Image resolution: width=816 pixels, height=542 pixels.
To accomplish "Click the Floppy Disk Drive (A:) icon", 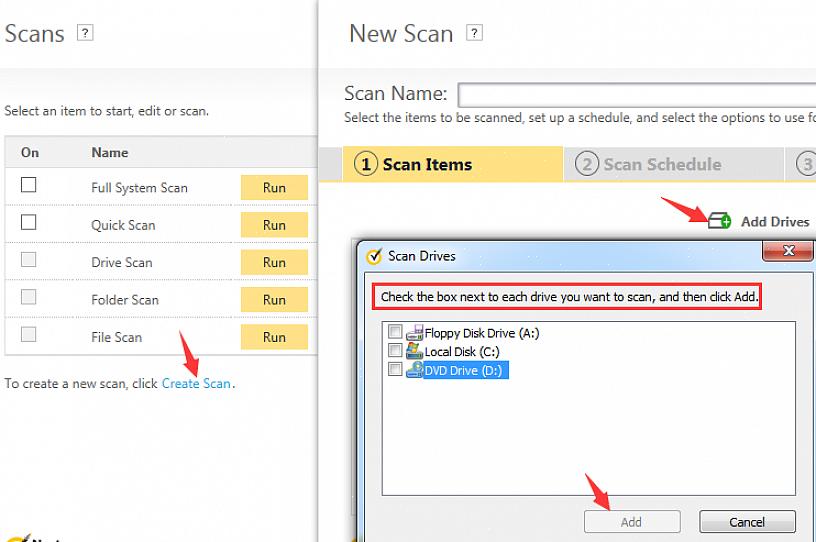I will pyautogui.click(x=415, y=333).
